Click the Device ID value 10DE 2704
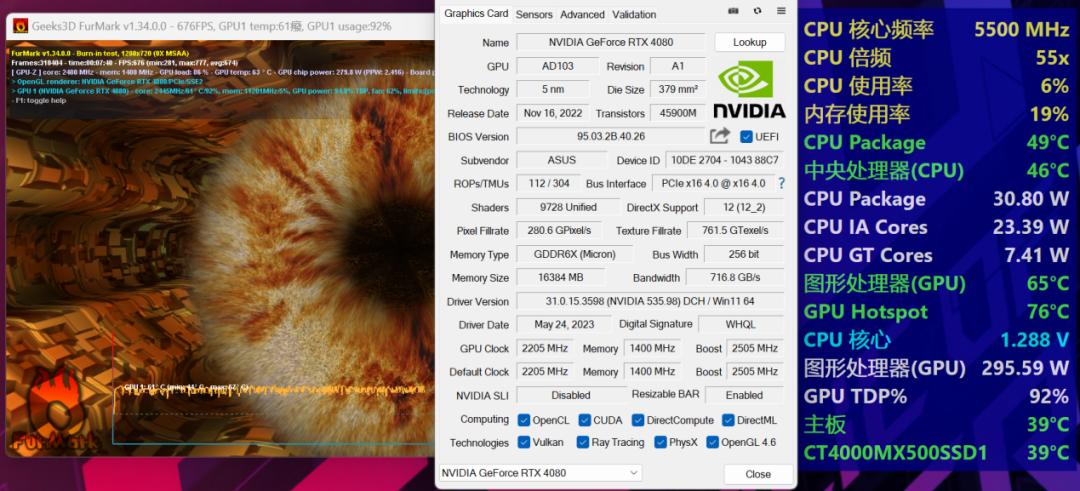 [725, 160]
